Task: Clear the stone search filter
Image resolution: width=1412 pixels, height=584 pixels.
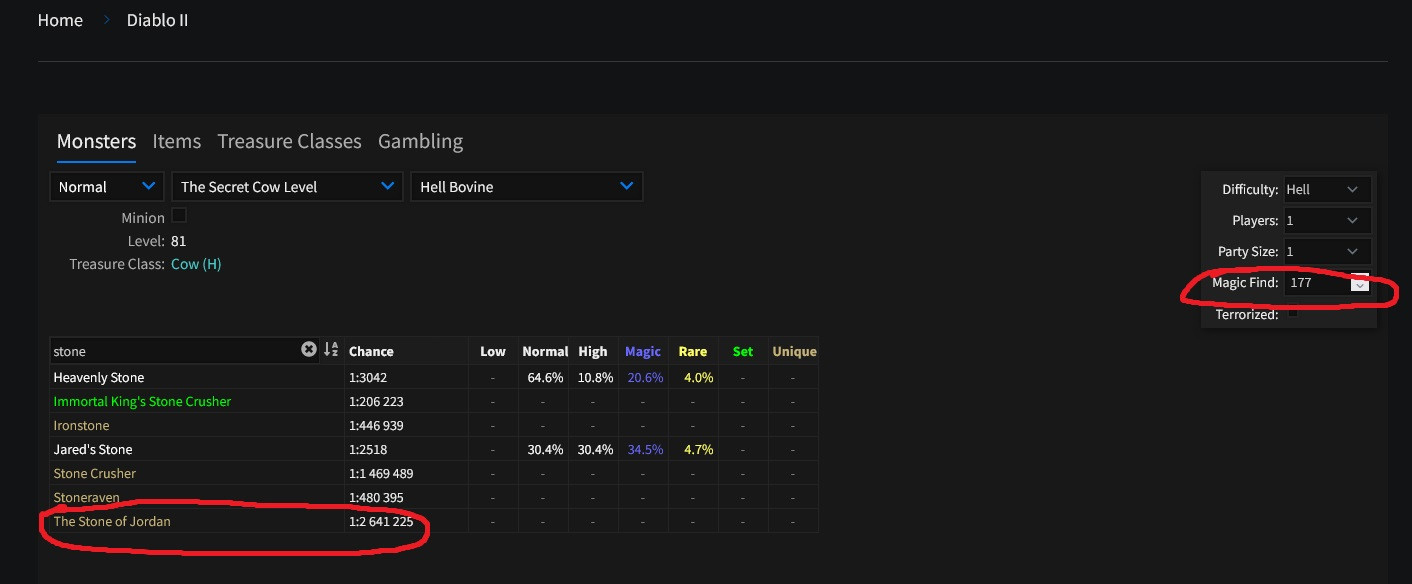Action: (x=309, y=350)
